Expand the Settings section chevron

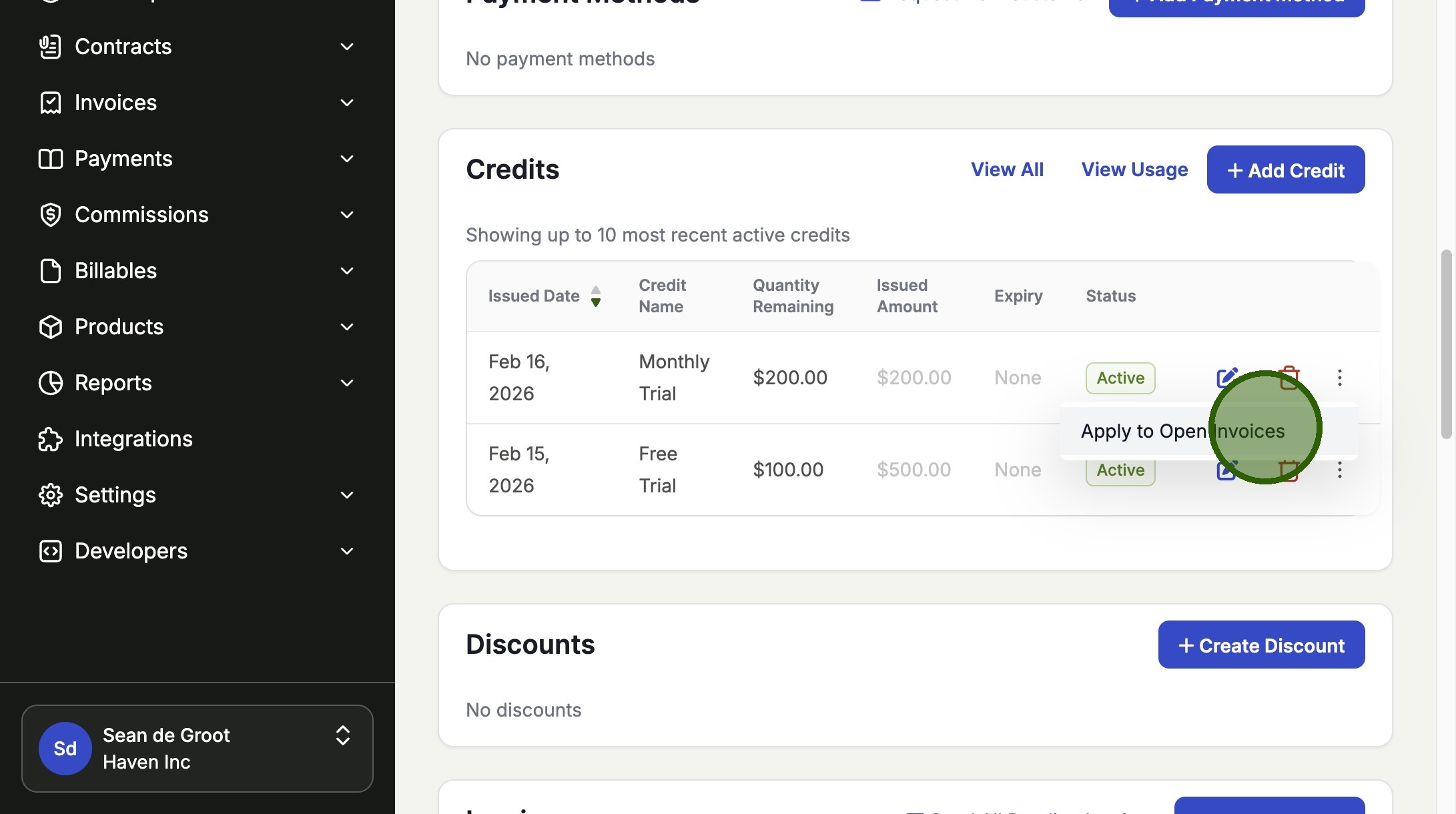pos(346,495)
